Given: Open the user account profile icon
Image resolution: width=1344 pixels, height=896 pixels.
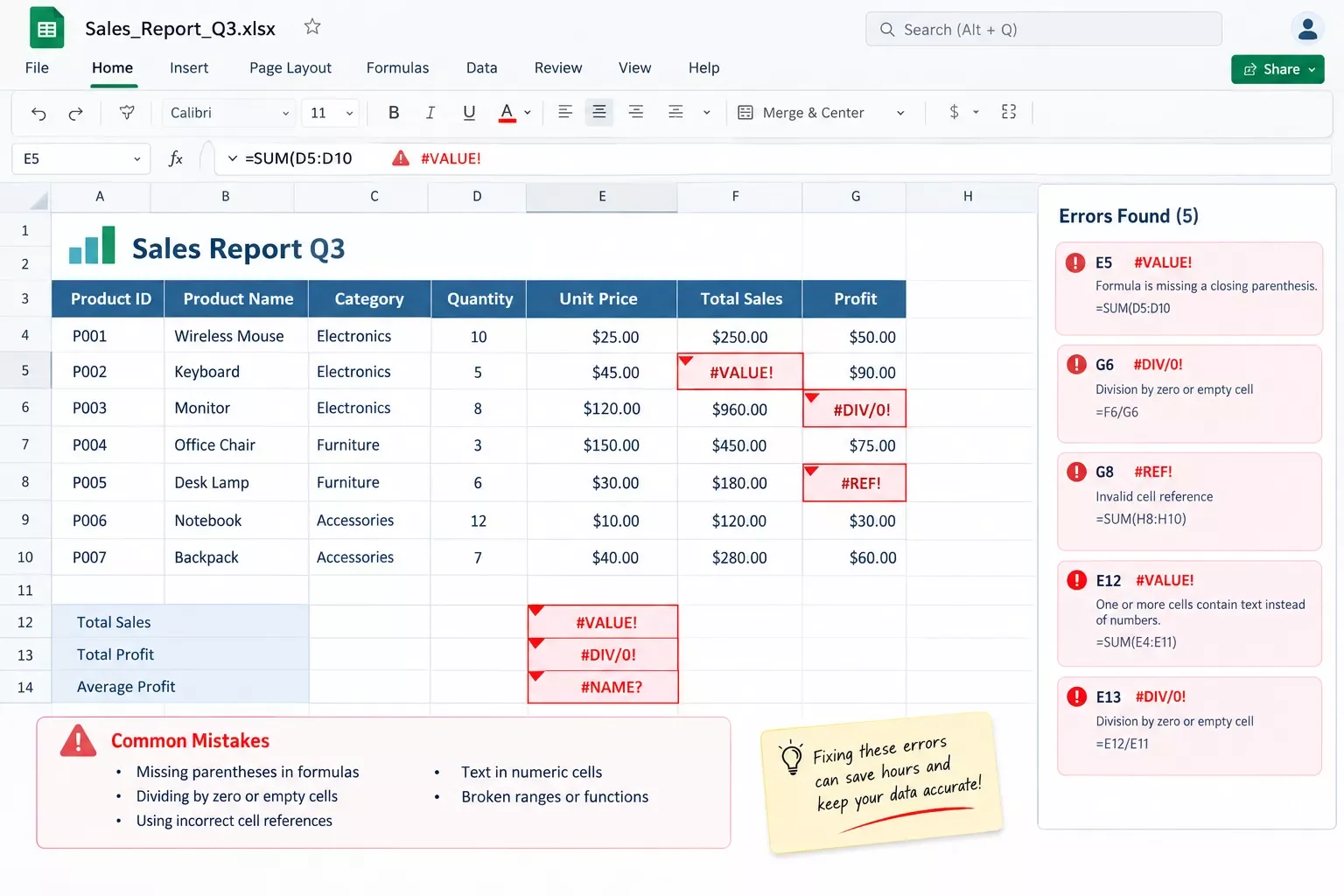Looking at the screenshot, I should pyautogui.click(x=1307, y=29).
